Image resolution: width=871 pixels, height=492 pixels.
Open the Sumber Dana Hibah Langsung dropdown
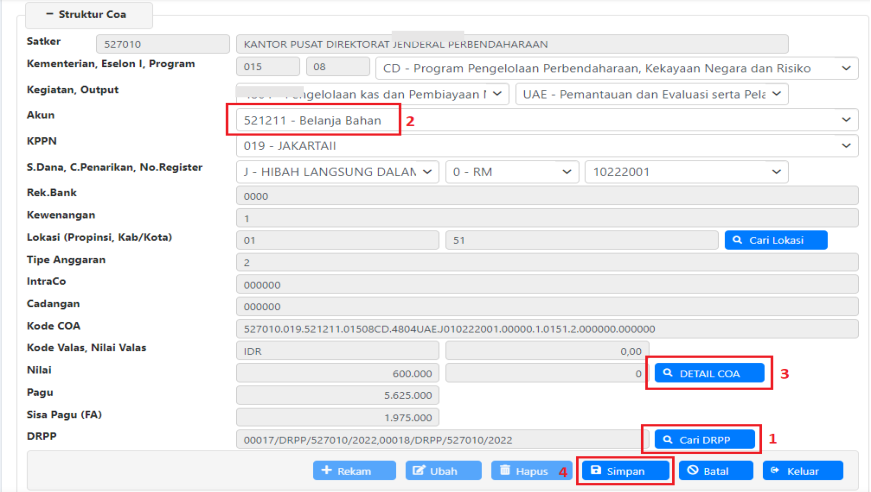point(337,172)
